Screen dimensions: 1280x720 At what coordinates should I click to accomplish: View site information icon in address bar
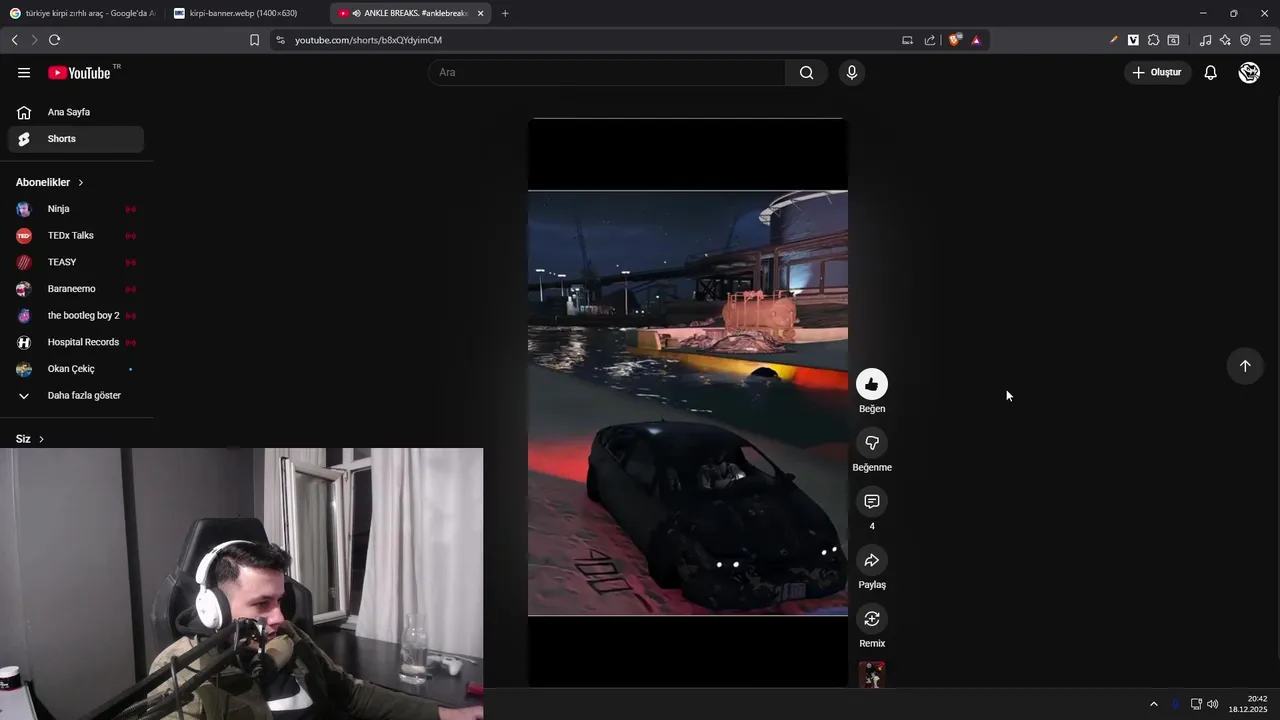pos(280,40)
